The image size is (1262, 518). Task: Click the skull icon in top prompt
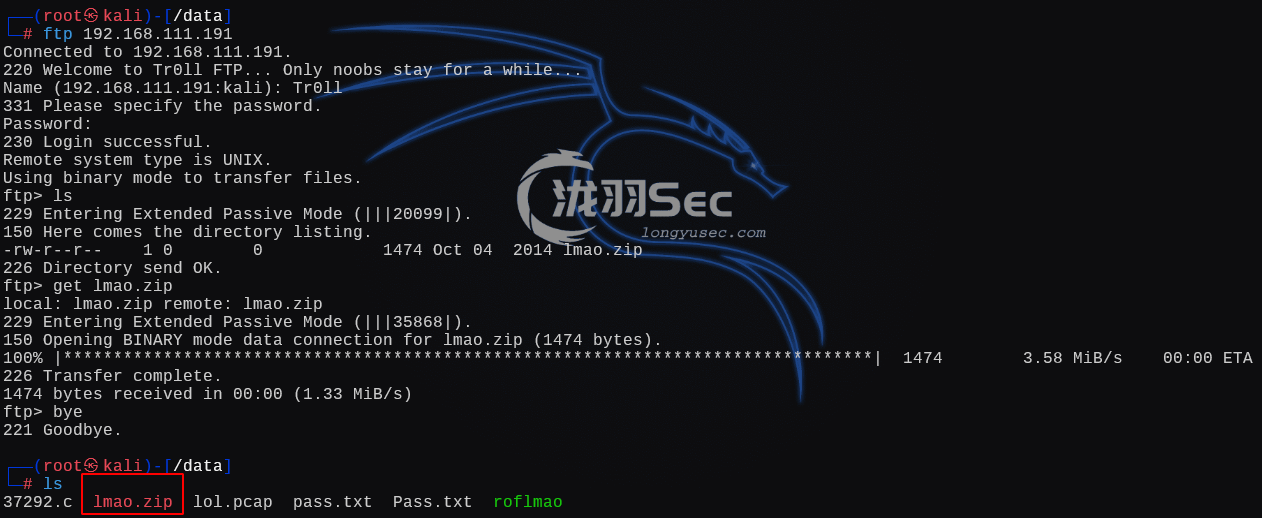(x=91, y=16)
